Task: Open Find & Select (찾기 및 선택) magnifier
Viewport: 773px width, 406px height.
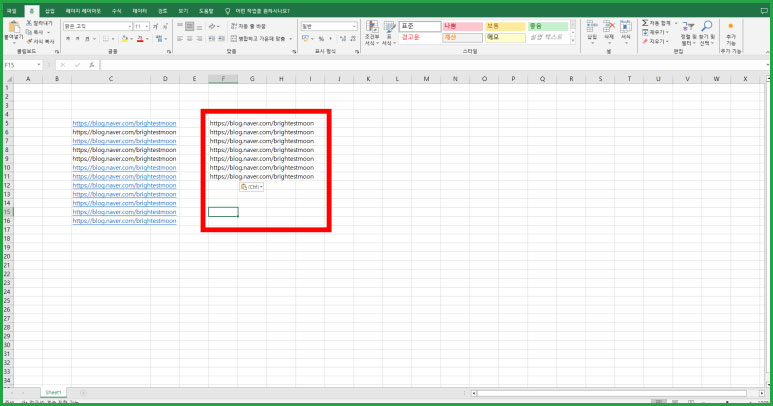Action: click(x=707, y=33)
